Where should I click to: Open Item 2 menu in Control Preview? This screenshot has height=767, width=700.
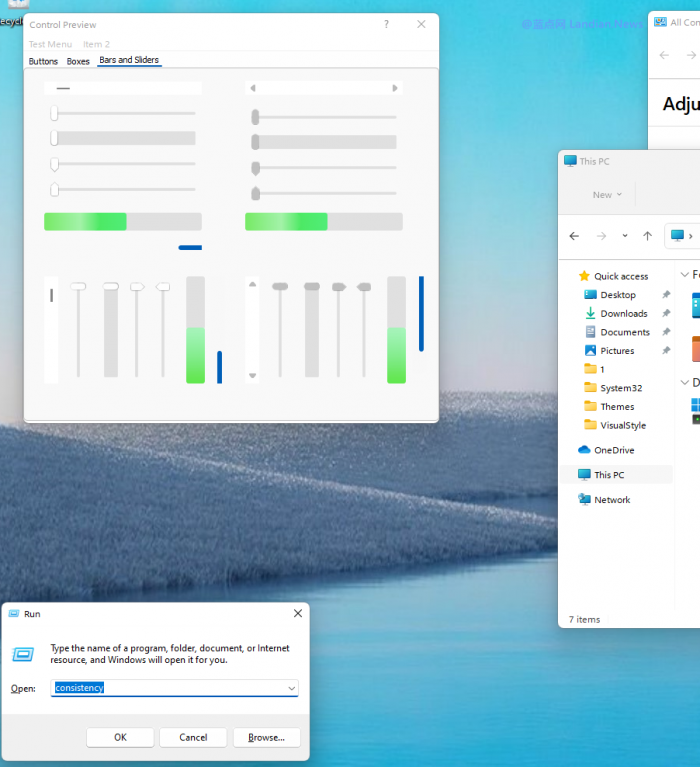point(96,44)
